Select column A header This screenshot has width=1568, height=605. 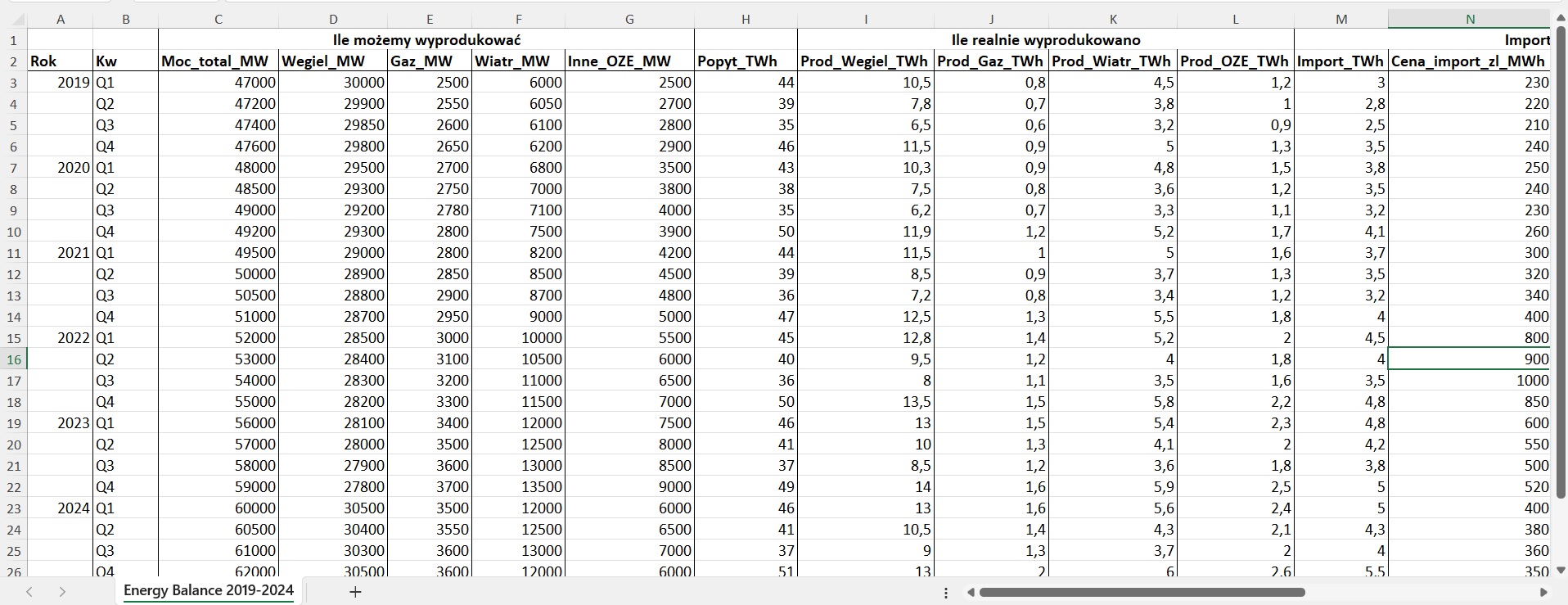click(x=61, y=19)
